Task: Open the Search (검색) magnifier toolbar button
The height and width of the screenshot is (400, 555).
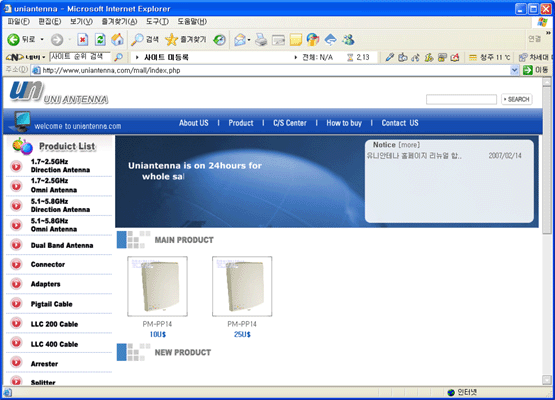Action: pyautogui.click(x=145, y=40)
